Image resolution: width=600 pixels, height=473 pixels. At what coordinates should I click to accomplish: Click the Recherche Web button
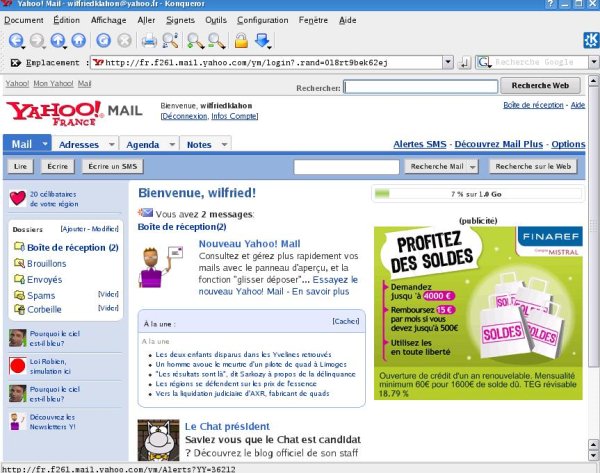[540, 86]
